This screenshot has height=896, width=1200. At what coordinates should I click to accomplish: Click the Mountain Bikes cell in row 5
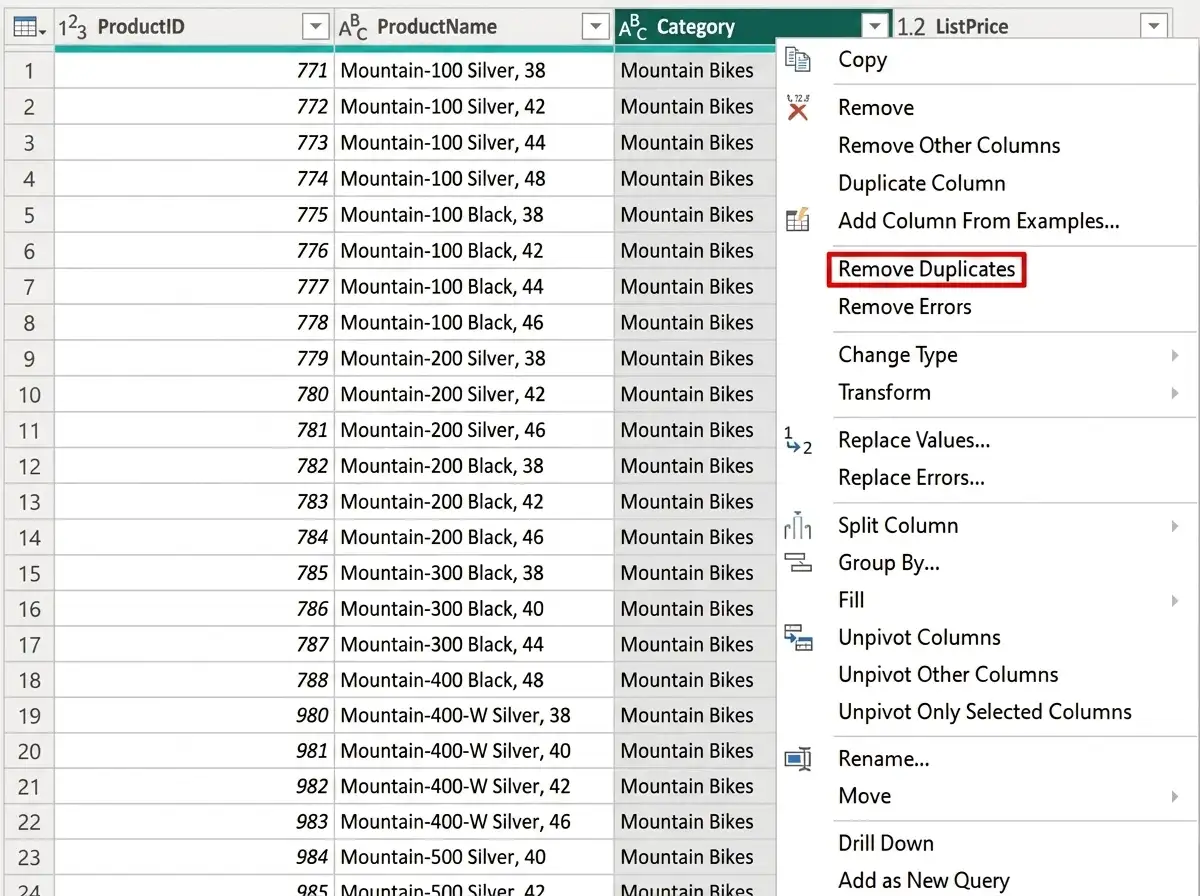click(x=696, y=215)
